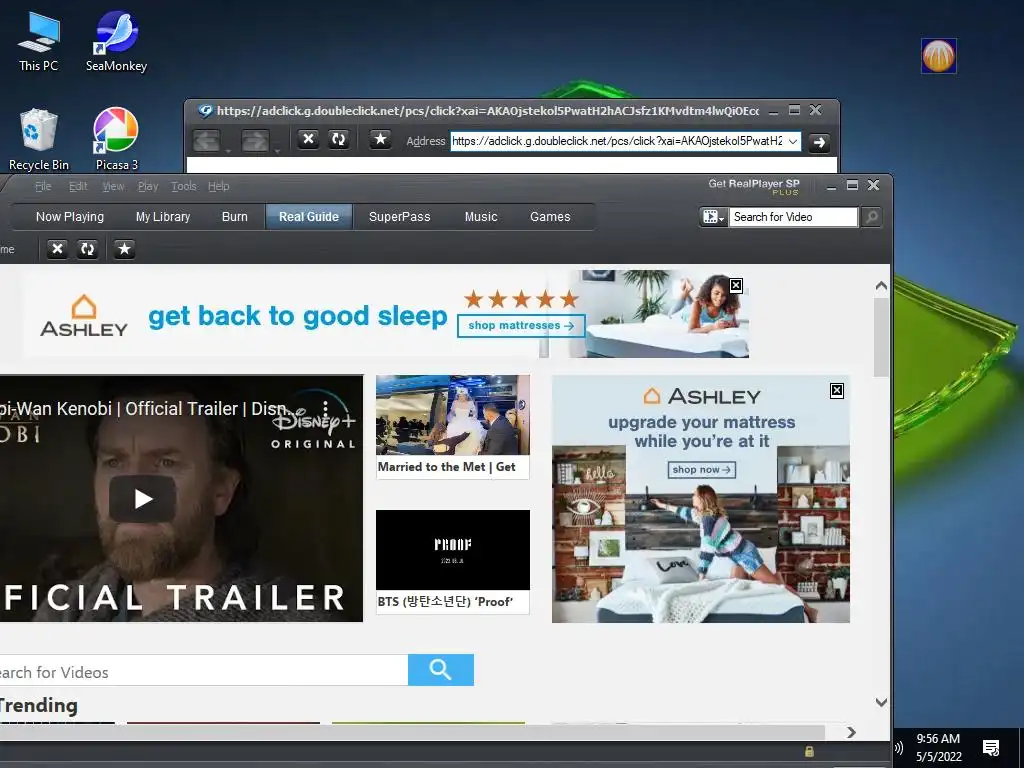Close the Ashley banner ad

point(735,285)
